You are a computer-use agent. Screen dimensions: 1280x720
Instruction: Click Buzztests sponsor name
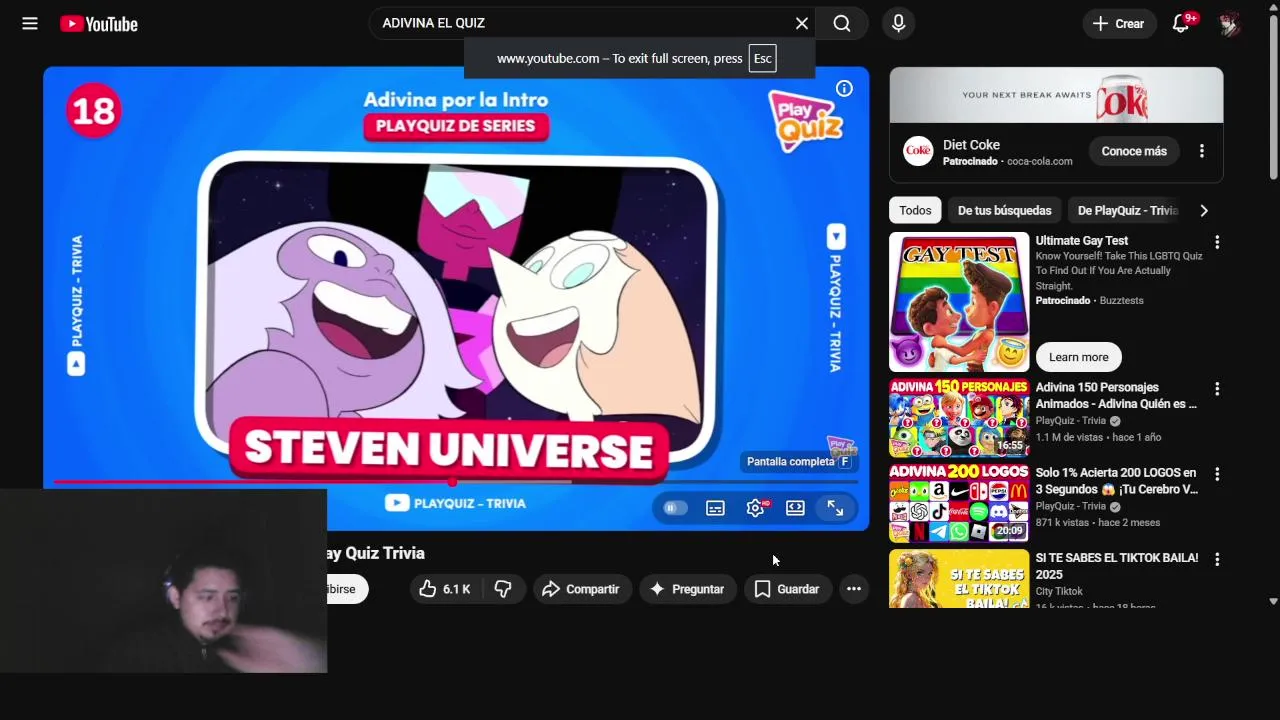(1121, 301)
